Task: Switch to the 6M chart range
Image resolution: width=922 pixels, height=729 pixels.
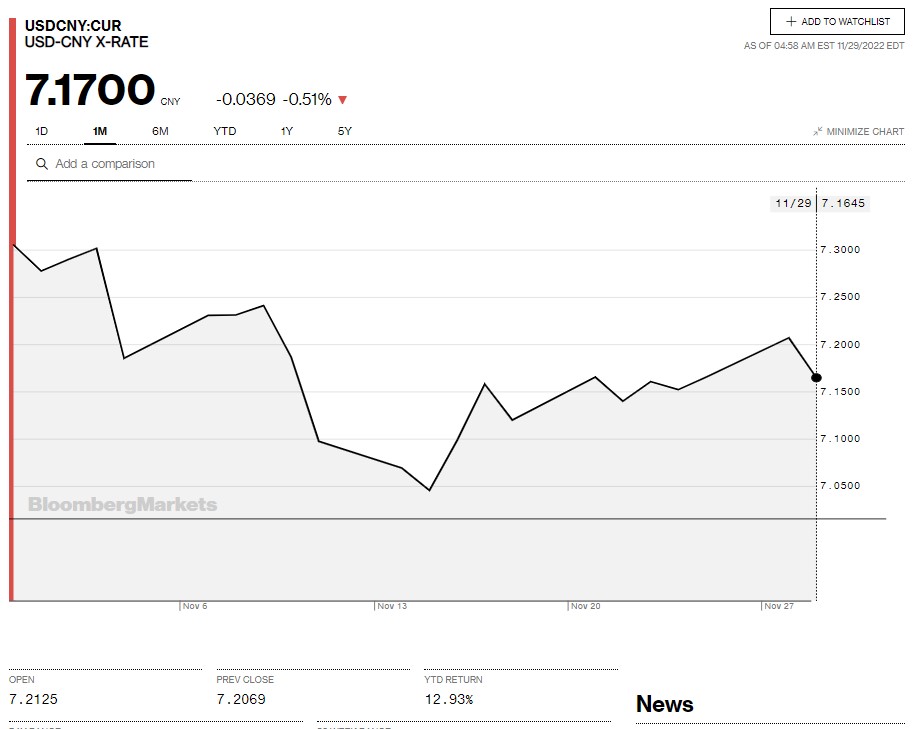Action: click(x=160, y=131)
